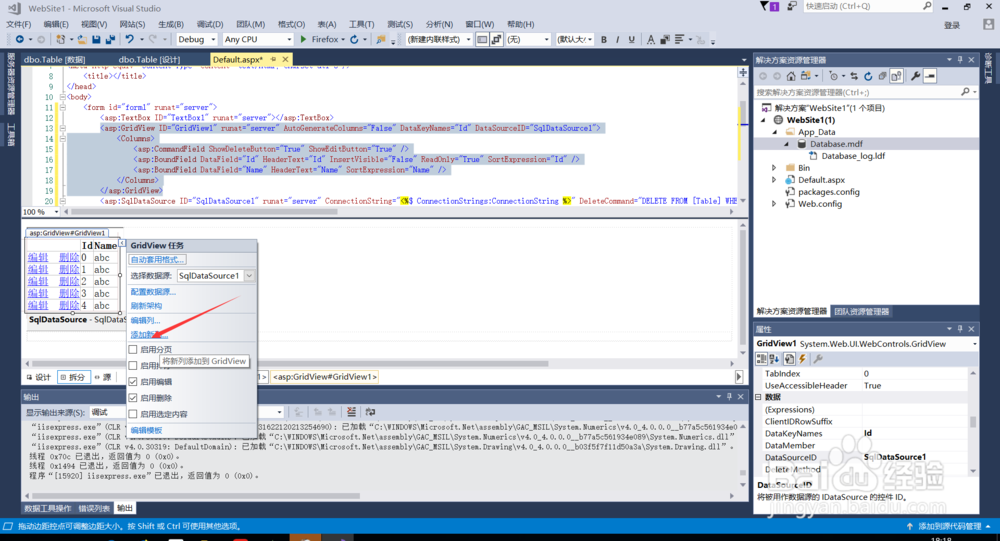This screenshot has width=1000, height=541.
Task: Switch to dbo.Table [设计] tab
Action: click(149, 59)
